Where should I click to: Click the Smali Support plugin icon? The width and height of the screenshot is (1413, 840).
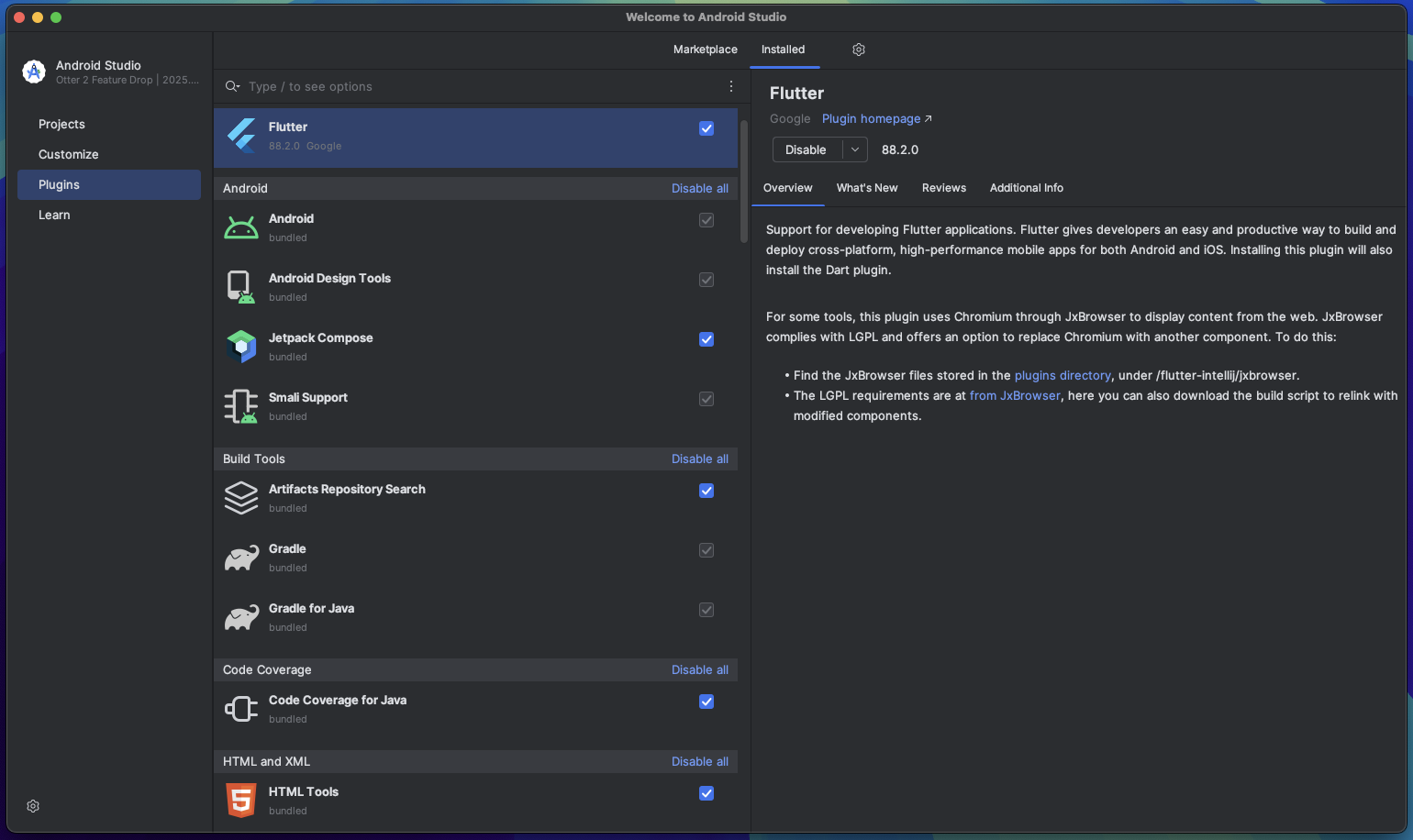241,406
